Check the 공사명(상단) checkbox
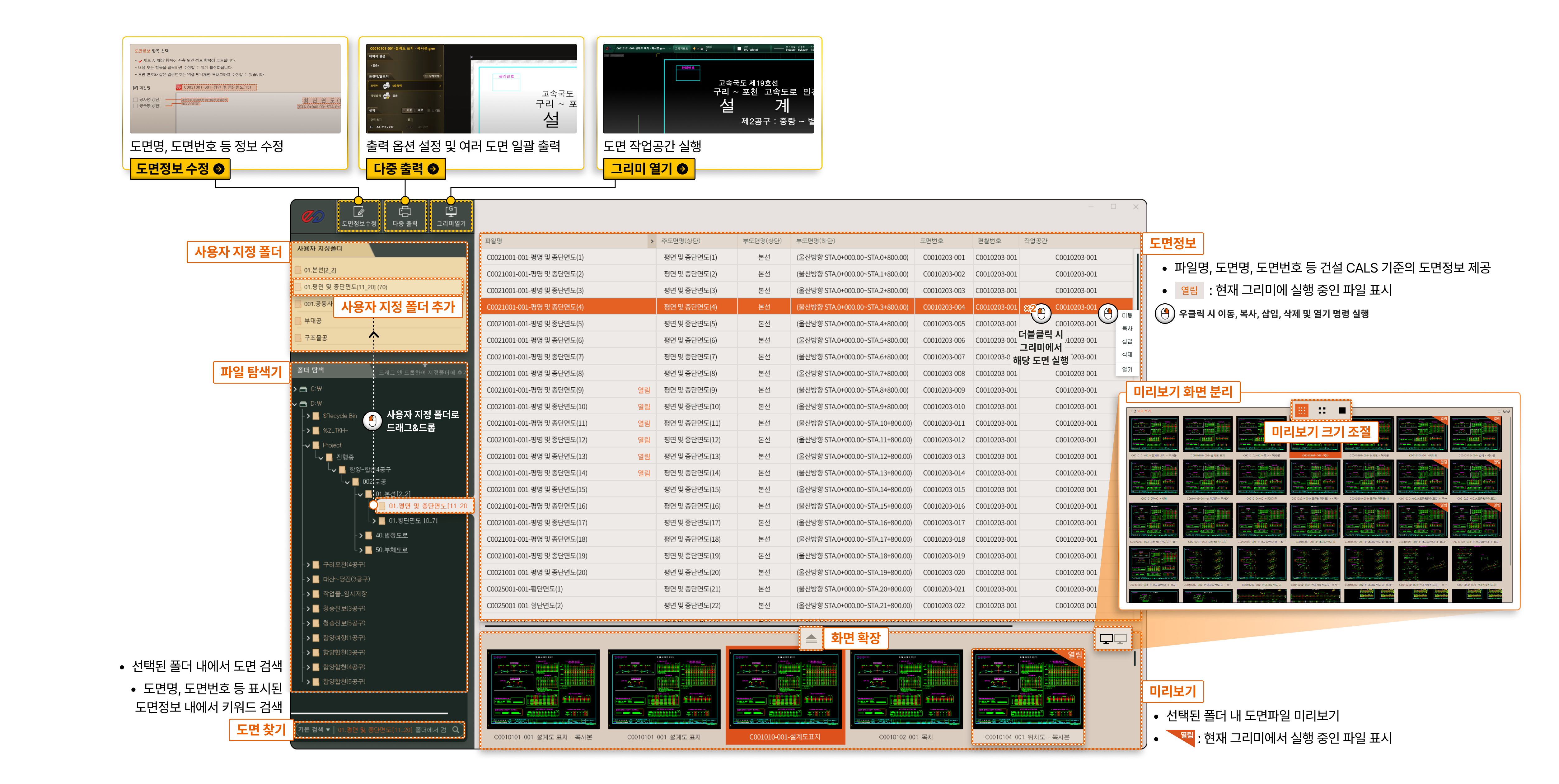The width and height of the screenshot is (1559, 784). click(136, 99)
